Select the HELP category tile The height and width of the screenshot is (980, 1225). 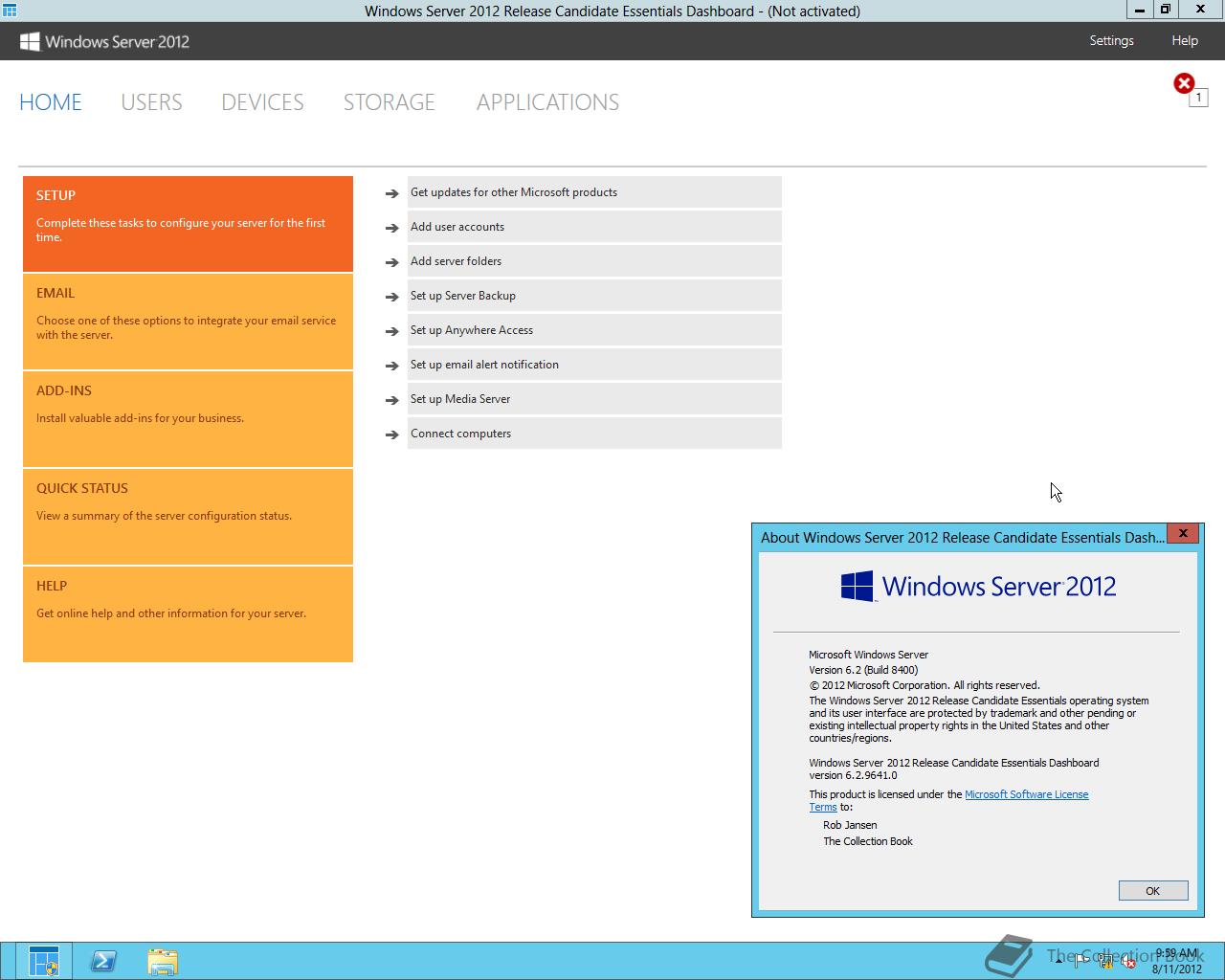point(188,614)
